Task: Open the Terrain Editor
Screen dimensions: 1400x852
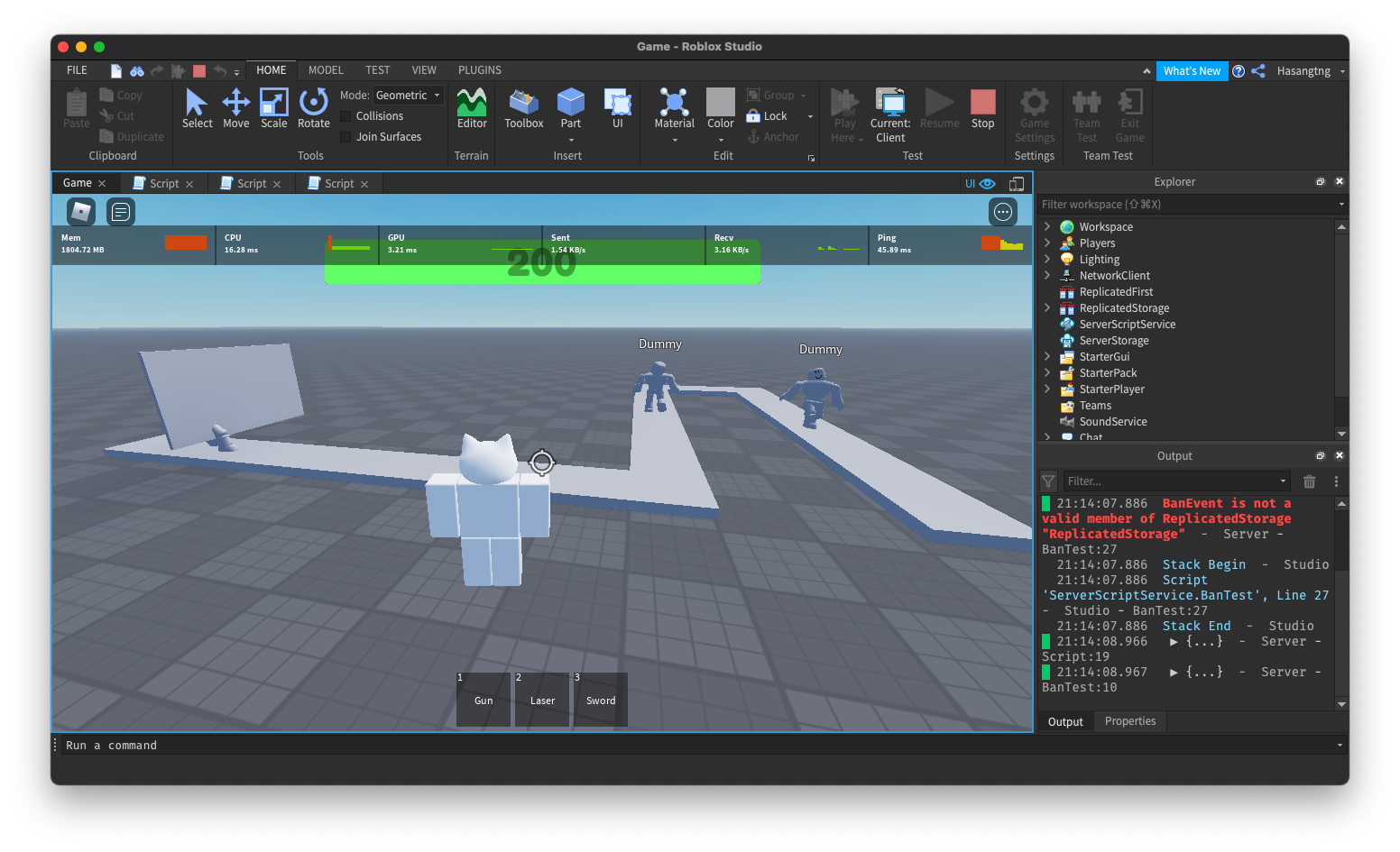Action: pyautogui.click(x=471, y=109)
